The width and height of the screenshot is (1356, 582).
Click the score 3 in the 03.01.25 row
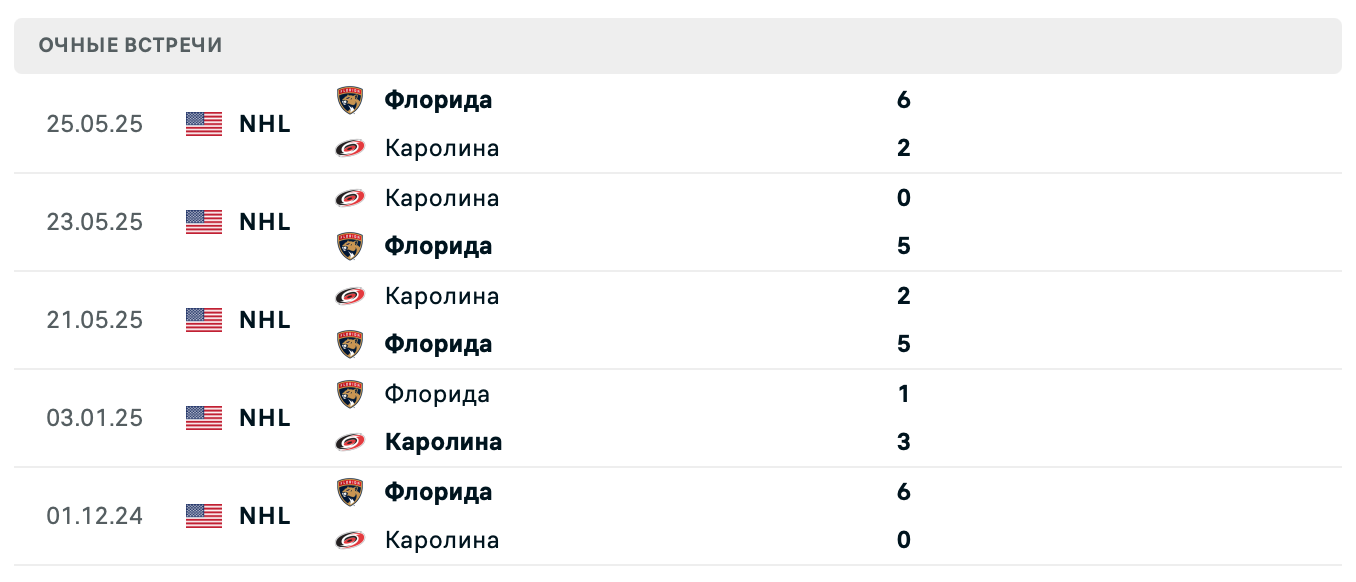904,442
